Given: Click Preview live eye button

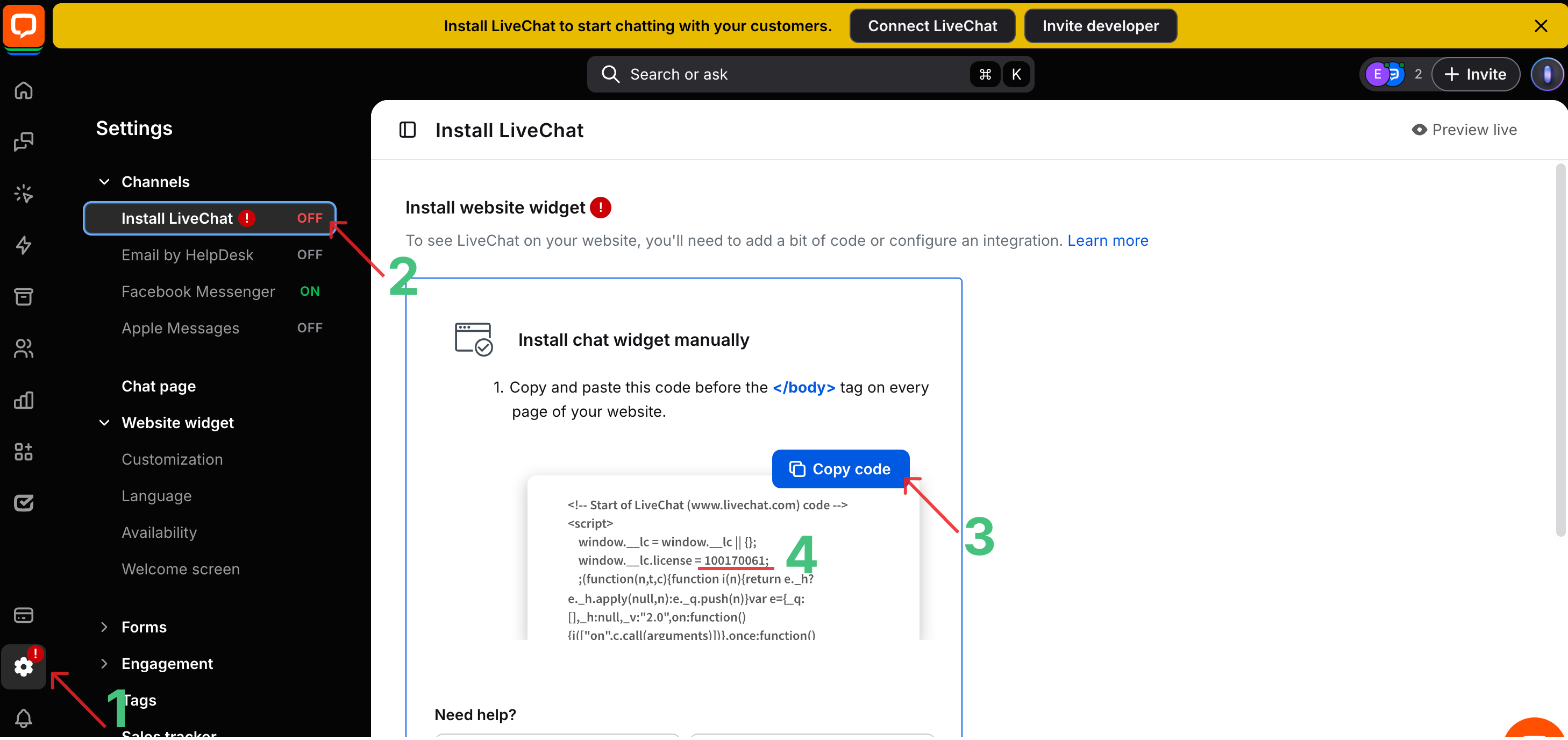Looking at the screenshot, I should [x=1464, y=130].
